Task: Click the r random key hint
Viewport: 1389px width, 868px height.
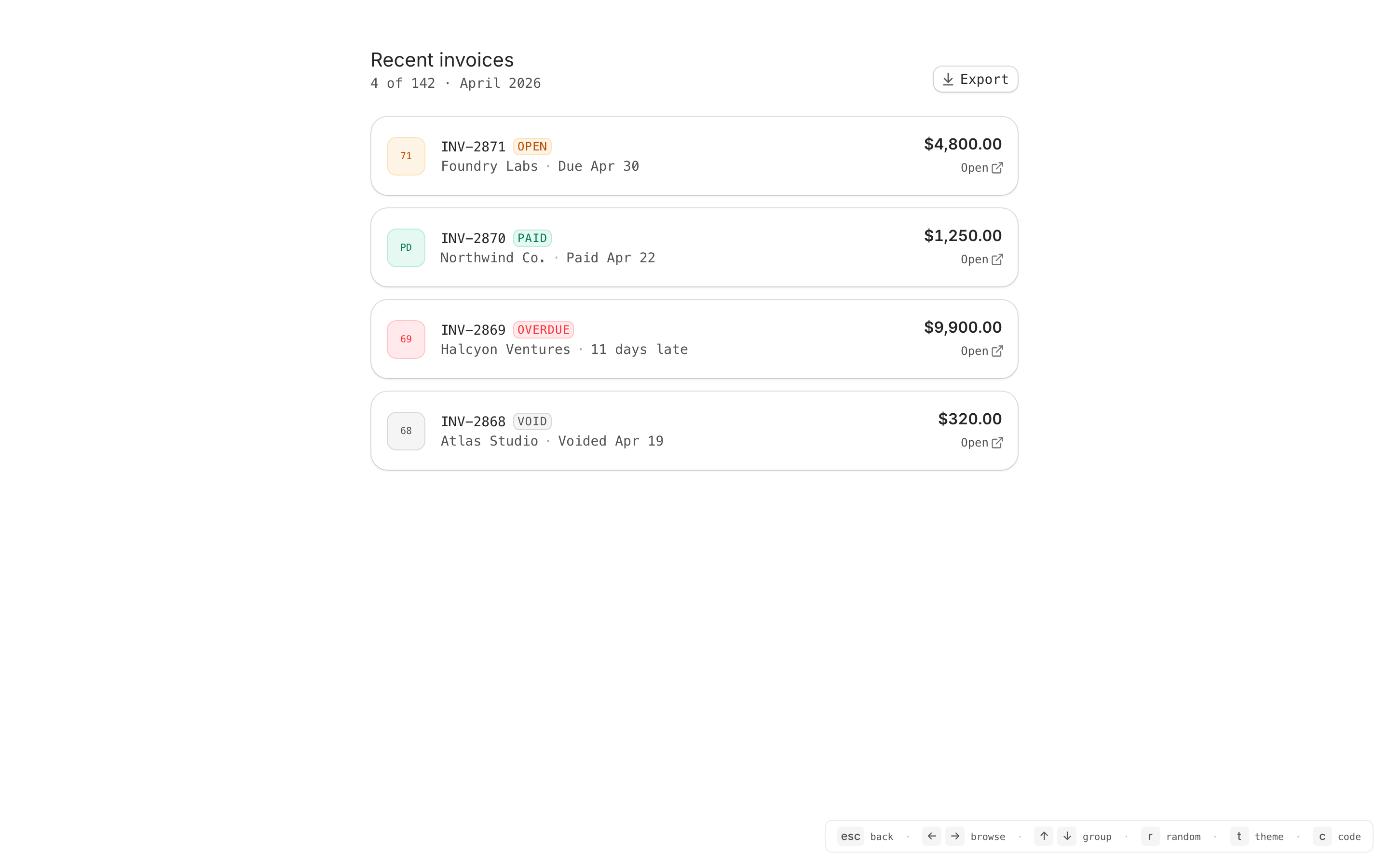Action: pyautogui.click(x=1150, y=836)
